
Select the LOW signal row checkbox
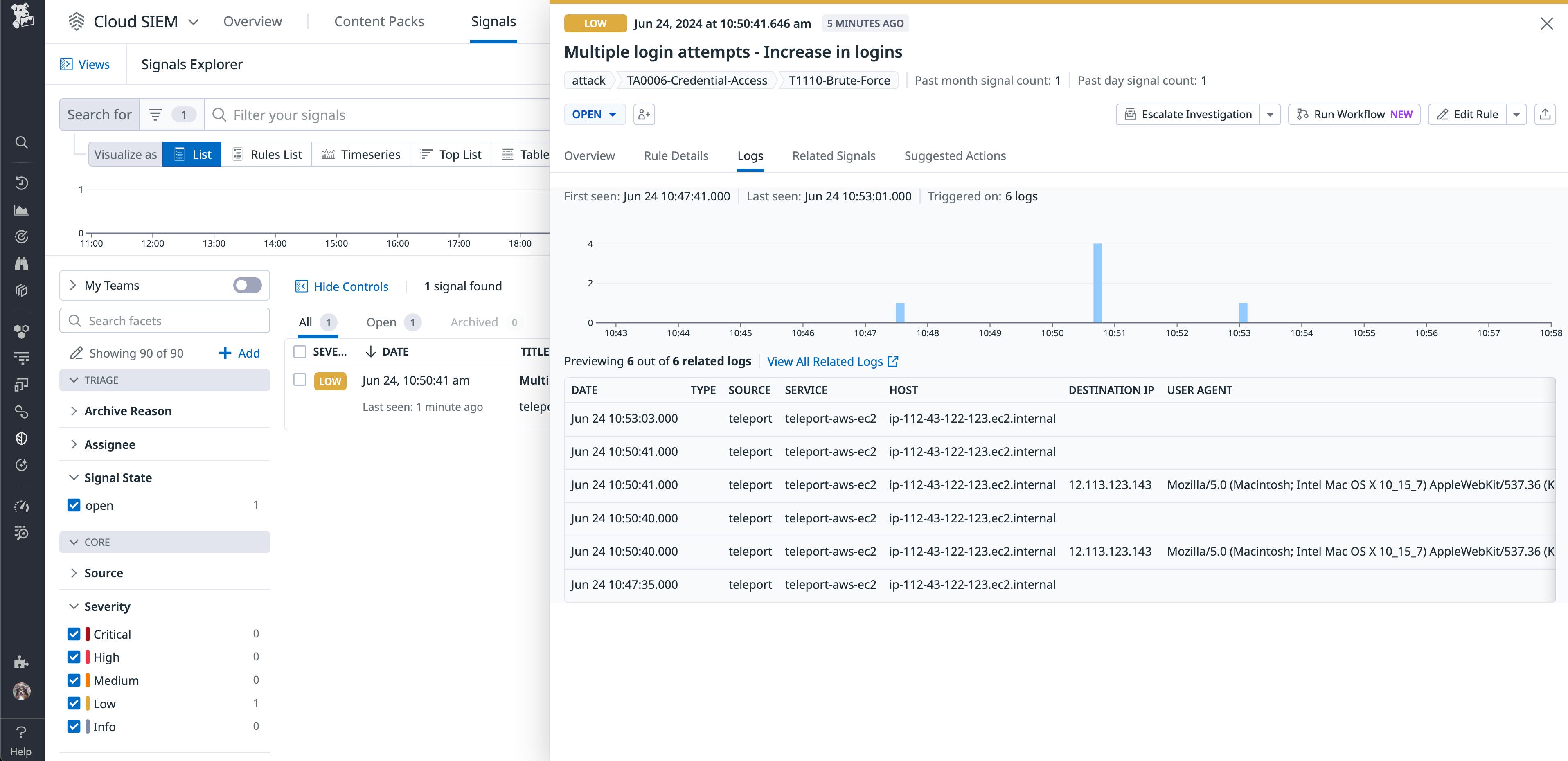[x=300, y=380]
